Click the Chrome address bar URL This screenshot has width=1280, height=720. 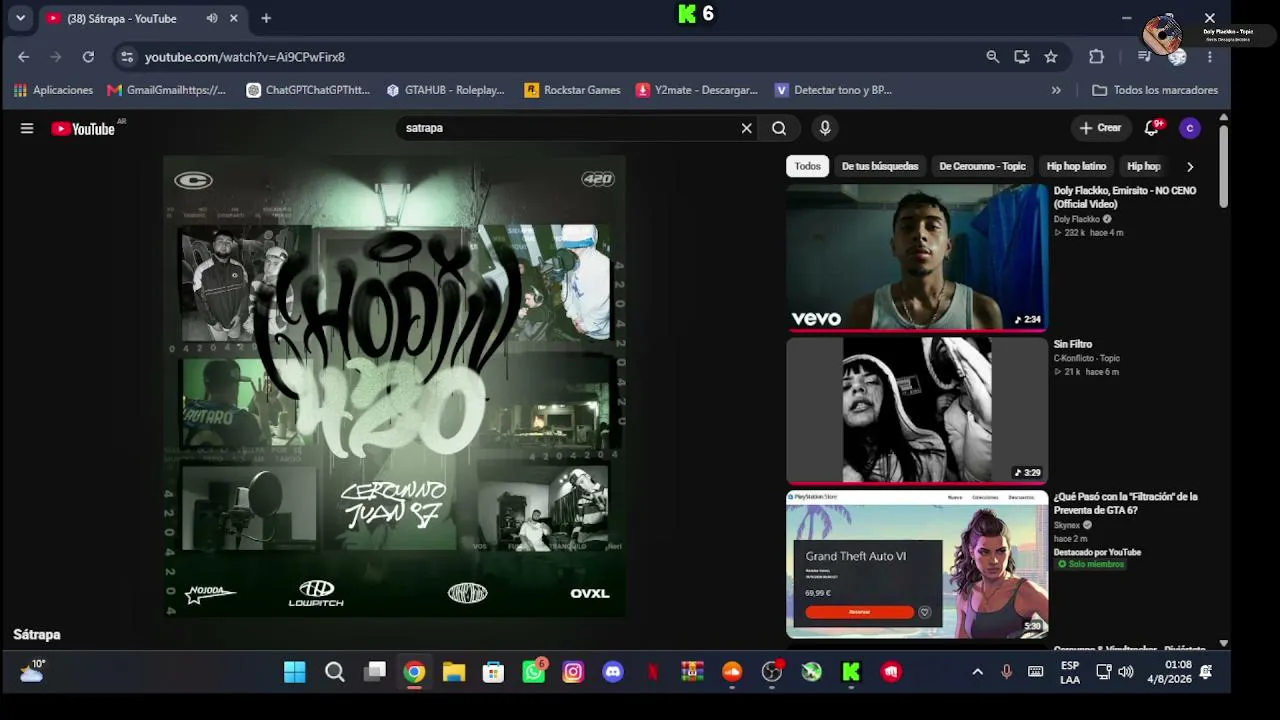[x=244, y=57]
